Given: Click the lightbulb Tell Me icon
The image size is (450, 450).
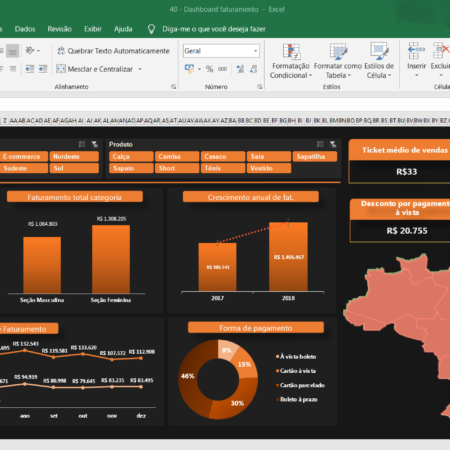Looking at the screenshot, I should click(151, 29).
